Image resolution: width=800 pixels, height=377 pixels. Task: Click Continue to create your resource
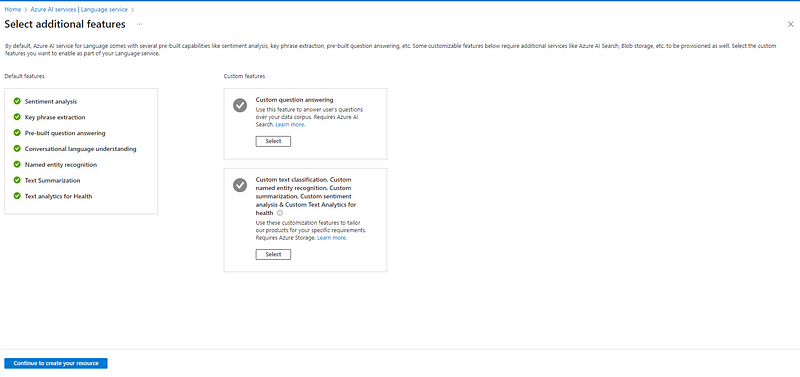tap(56, 363)
